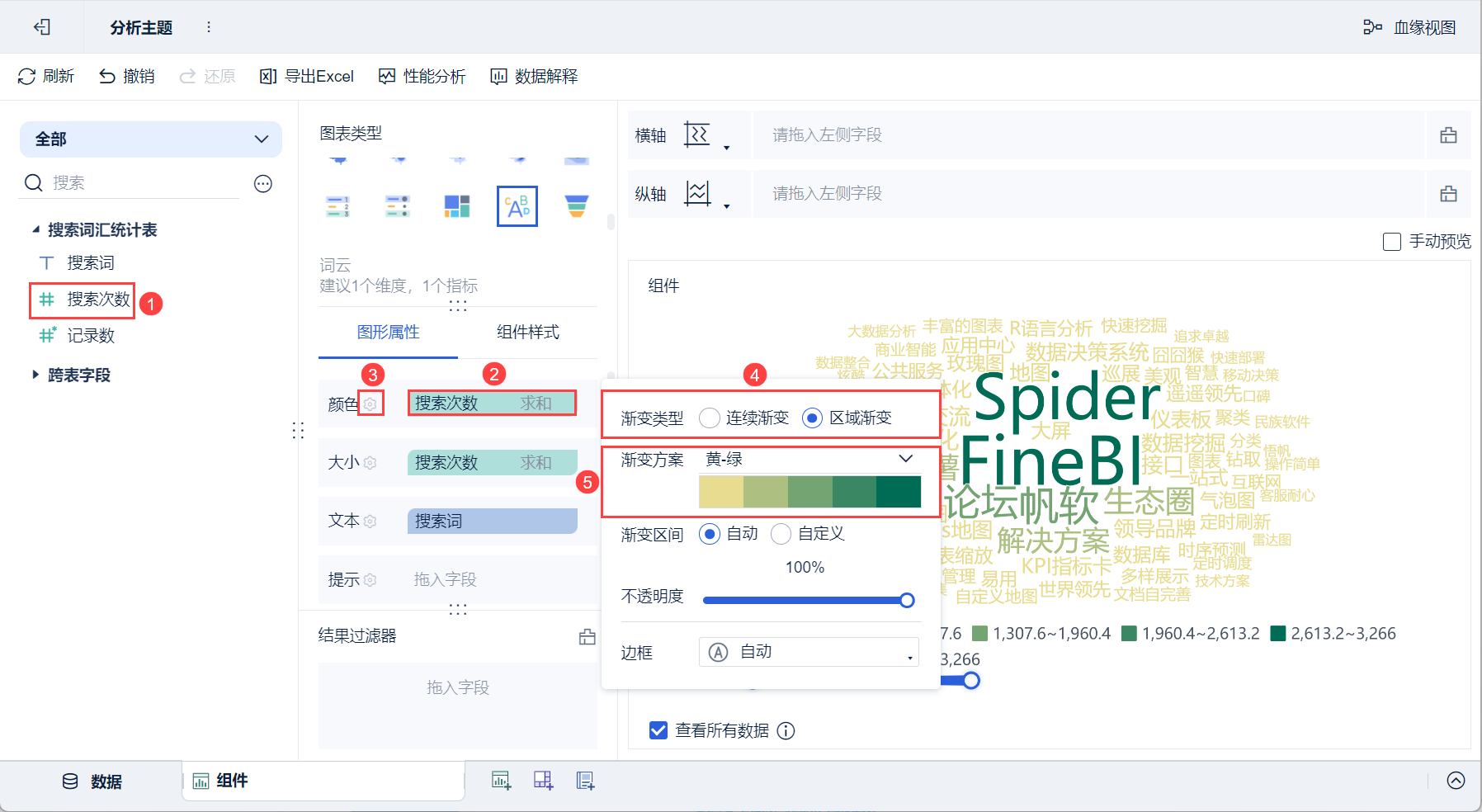Select the treemap chart type

457,206
